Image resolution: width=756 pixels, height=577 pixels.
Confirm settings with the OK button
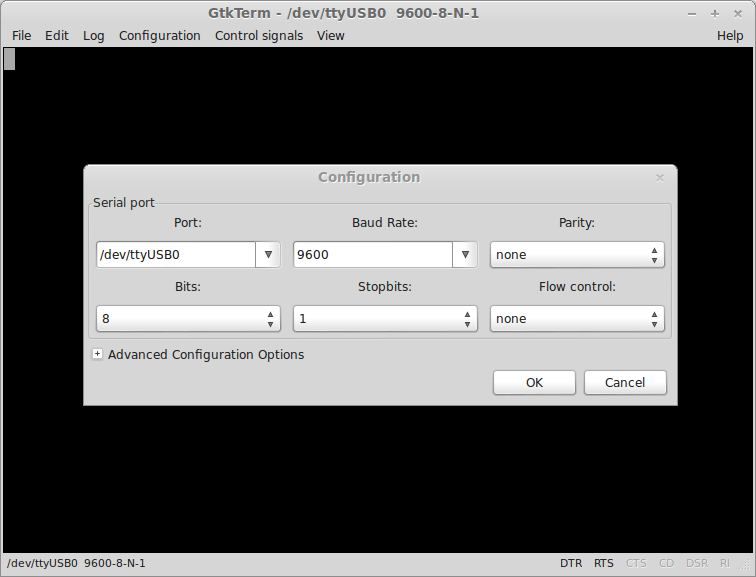(534, 383)
